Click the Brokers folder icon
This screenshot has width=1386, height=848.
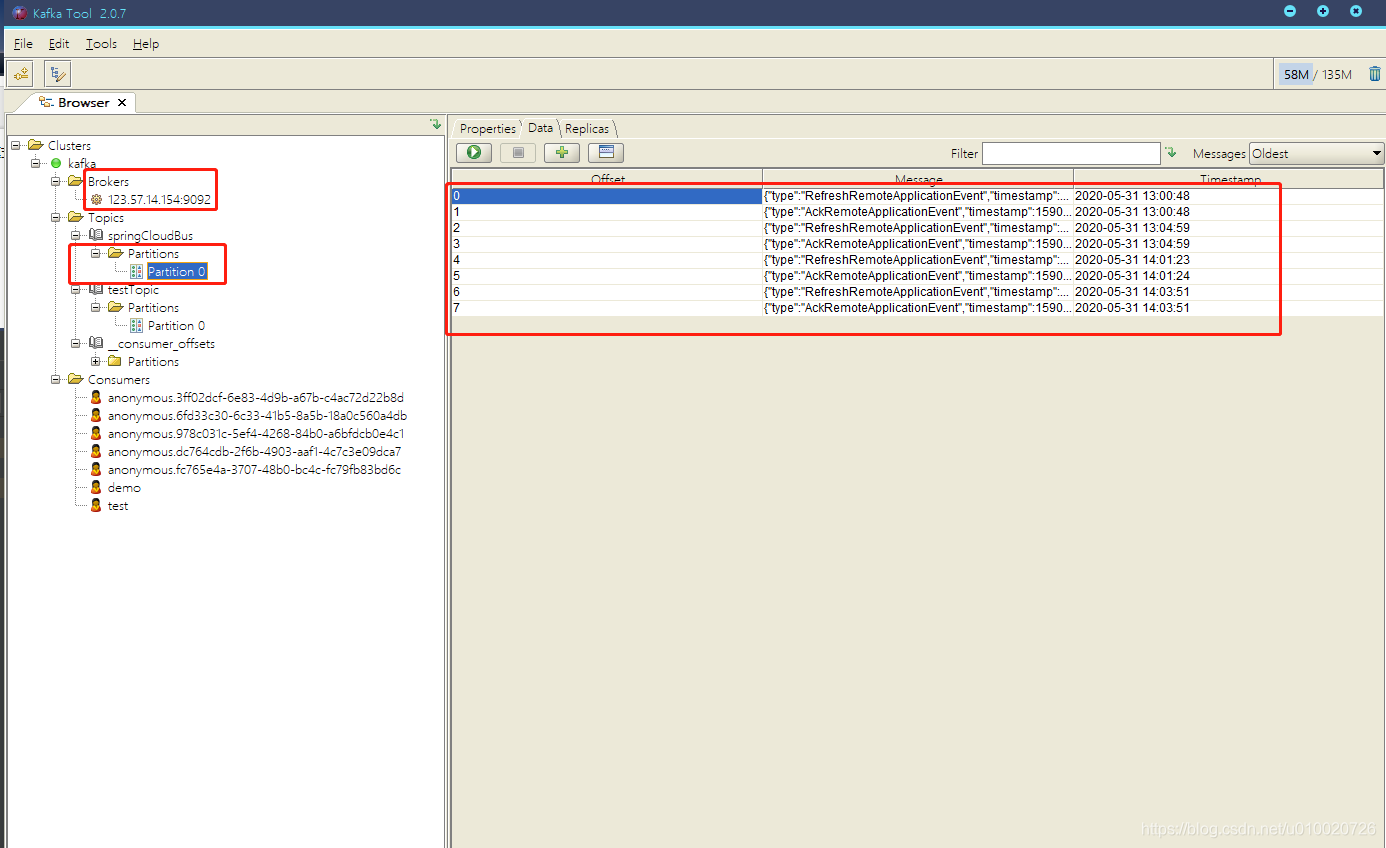(x=76, y=181)
